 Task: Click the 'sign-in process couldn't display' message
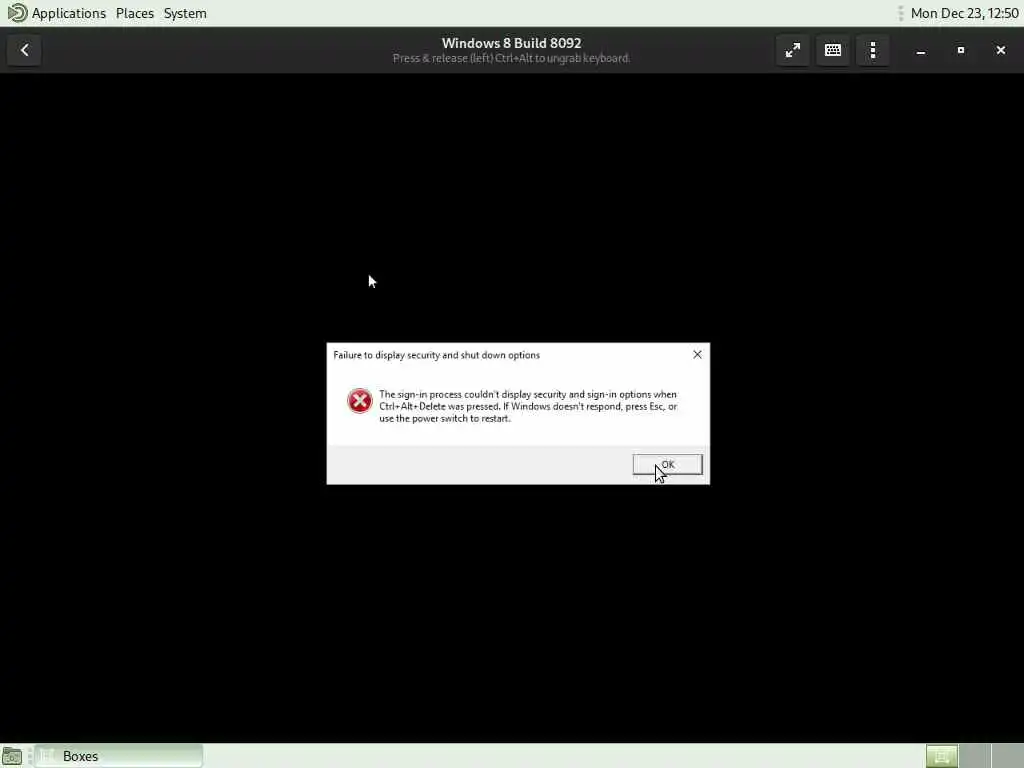pos(528,406)
